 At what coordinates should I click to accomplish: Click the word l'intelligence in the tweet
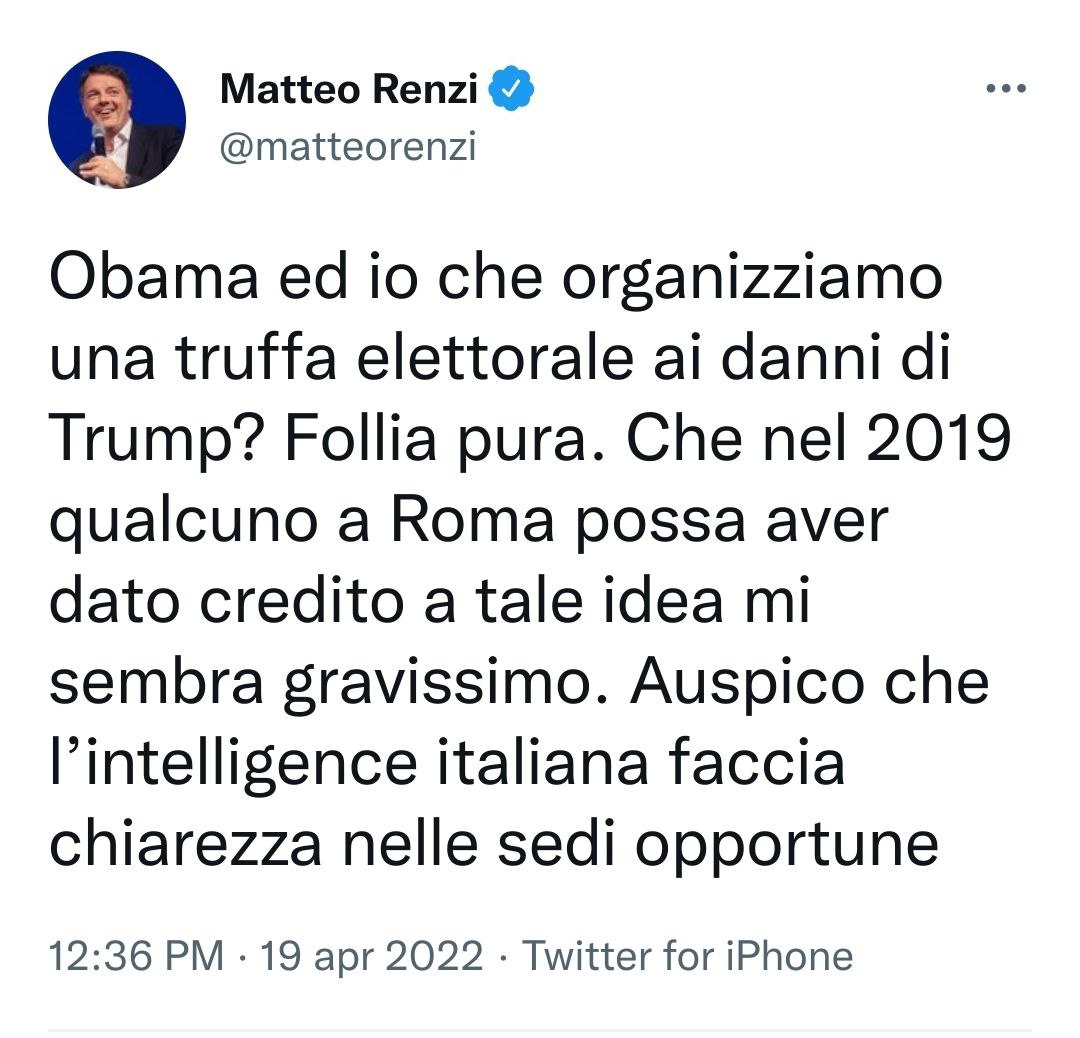[x=232, y=764]
